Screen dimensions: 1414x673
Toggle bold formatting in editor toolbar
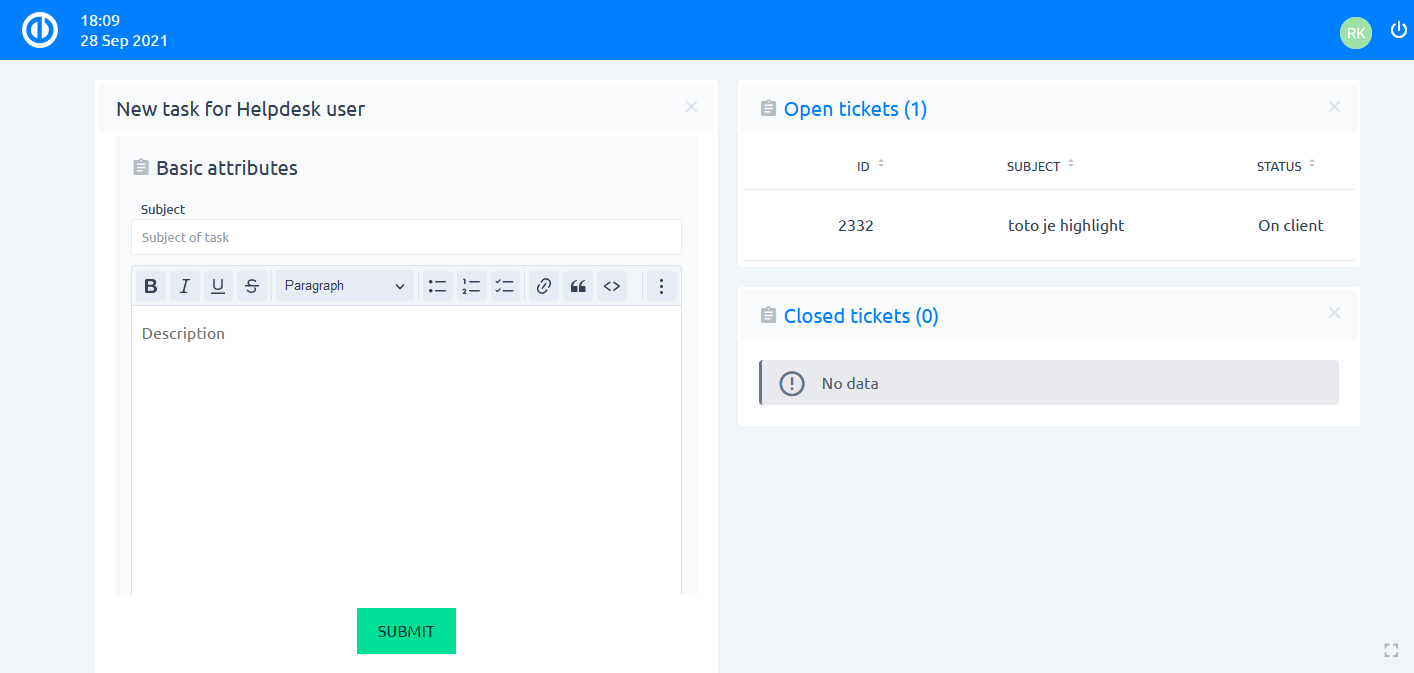151,286
